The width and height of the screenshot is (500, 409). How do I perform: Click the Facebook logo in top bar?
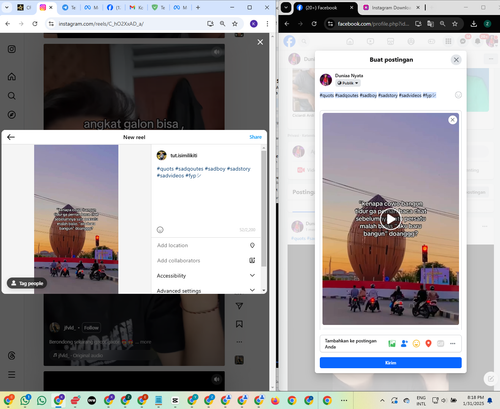[289, 41]
